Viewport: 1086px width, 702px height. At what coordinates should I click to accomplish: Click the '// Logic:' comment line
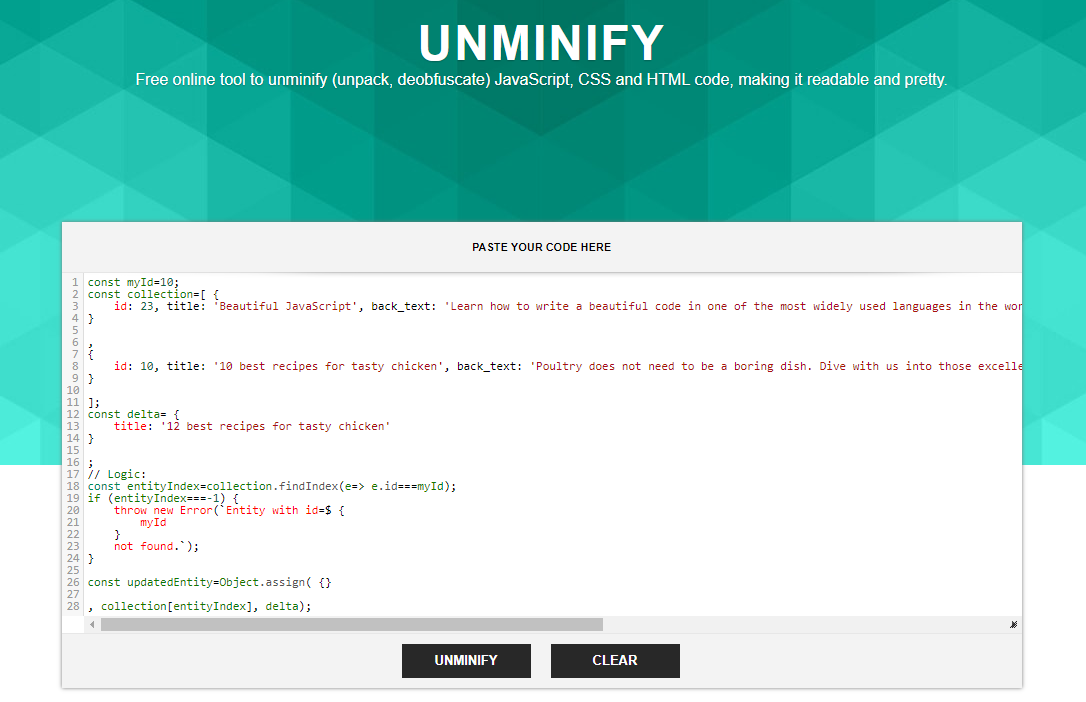click(117, 474)
